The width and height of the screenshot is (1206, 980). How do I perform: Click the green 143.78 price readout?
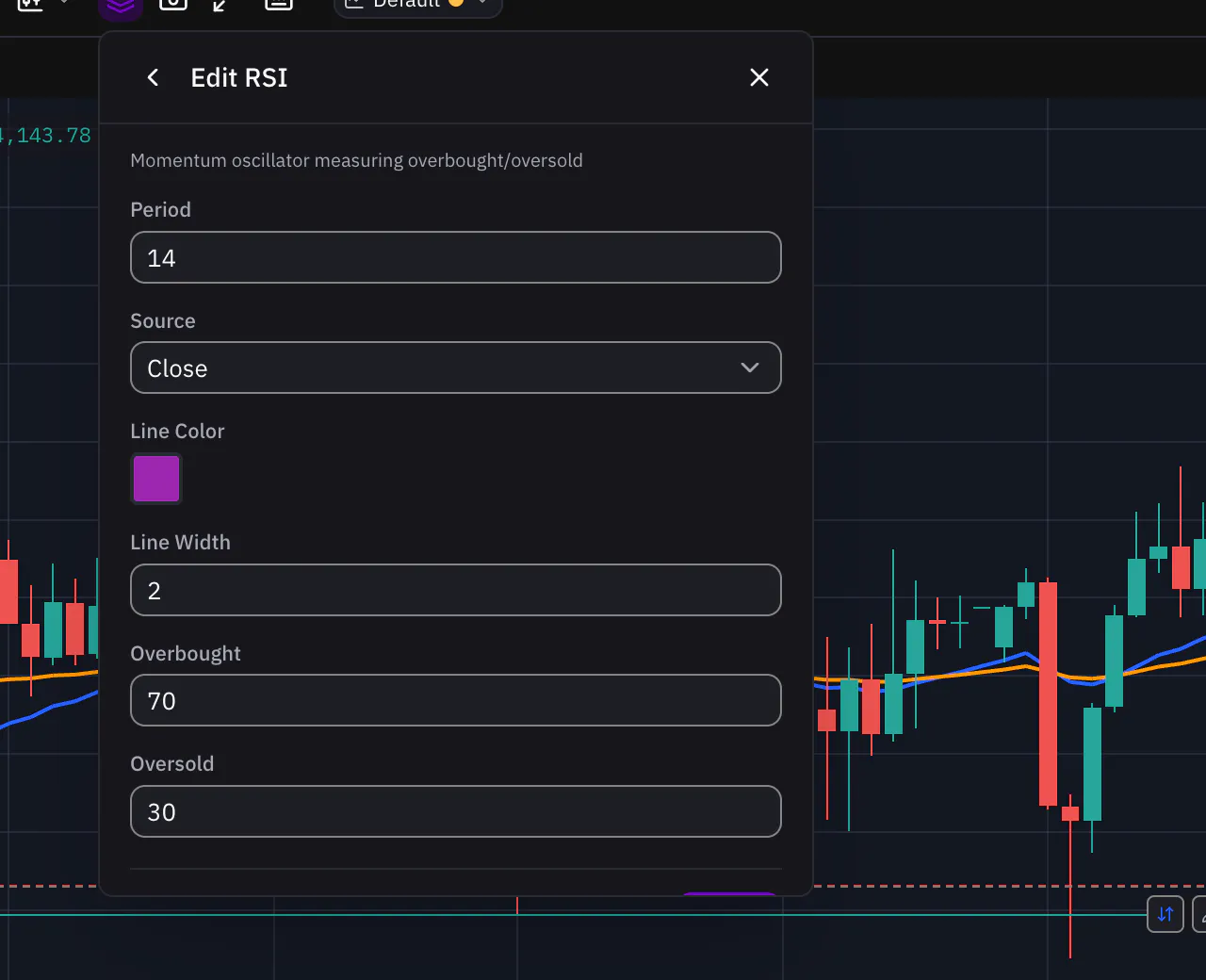pos(45,136)
